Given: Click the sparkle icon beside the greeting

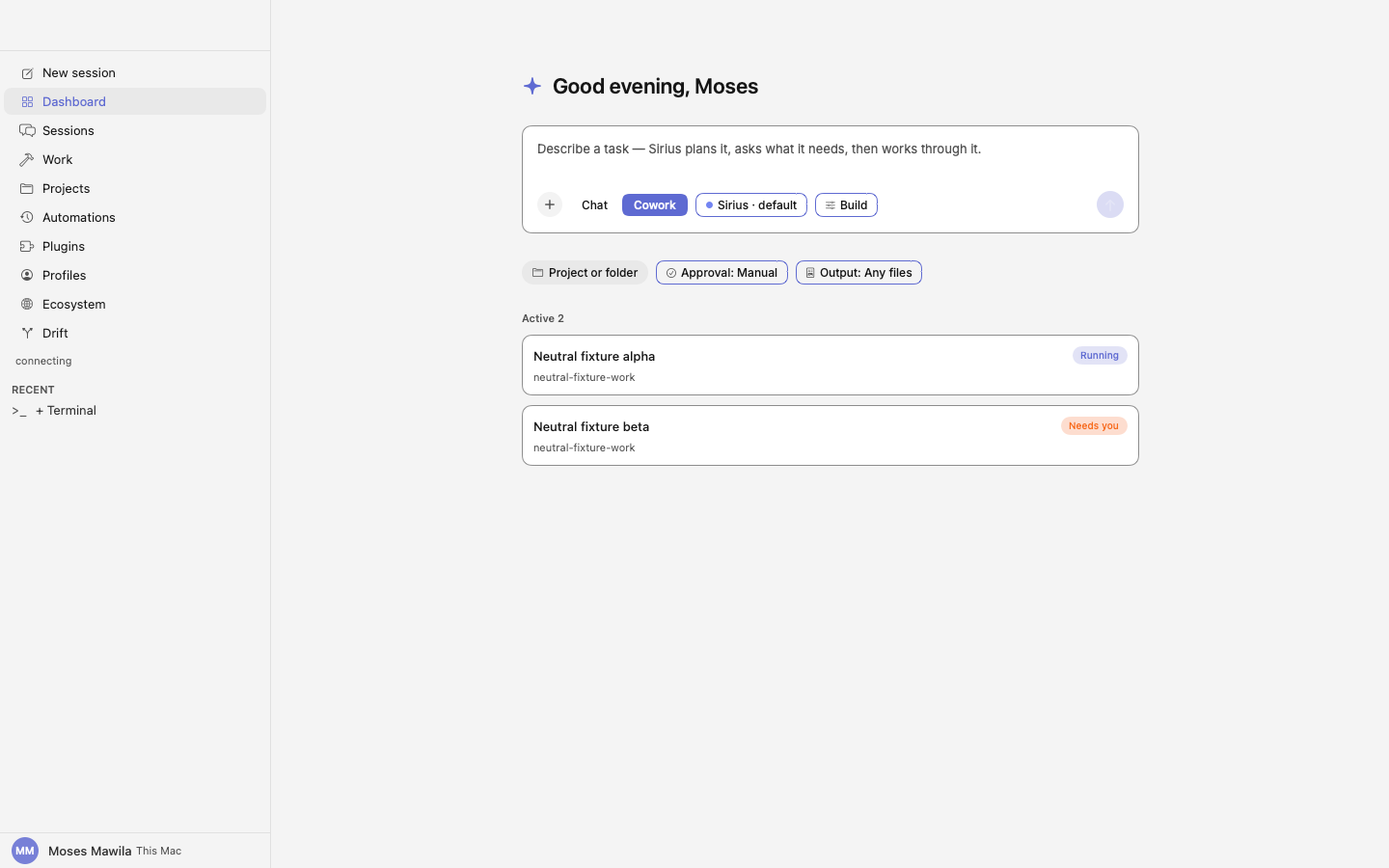Looking at the screenshot, I should (532, 86).
